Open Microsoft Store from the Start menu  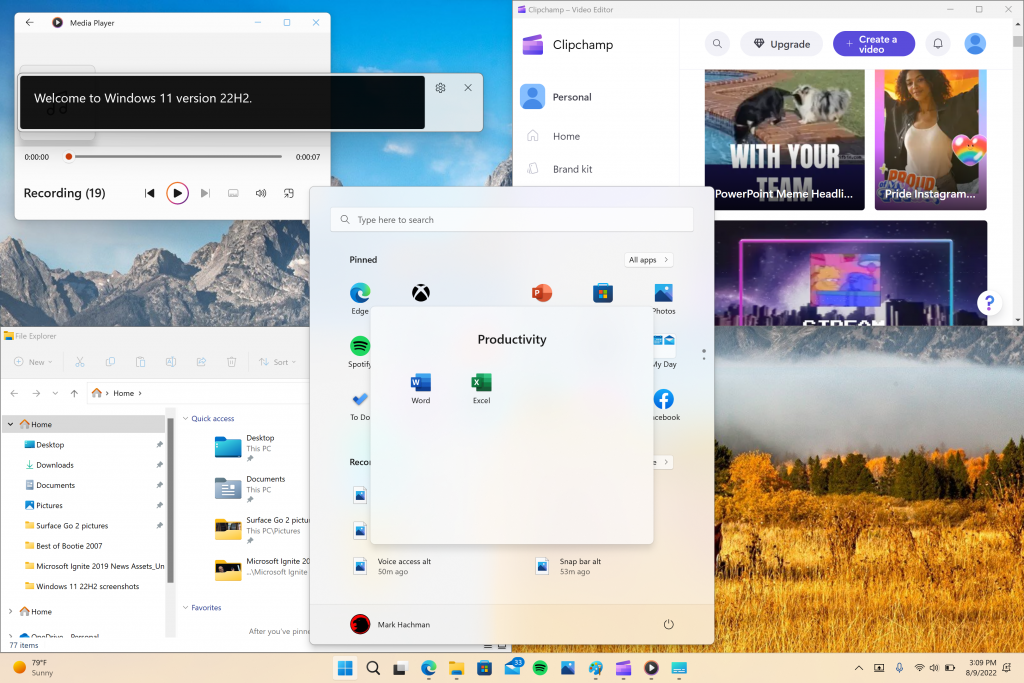pos(602,292)
